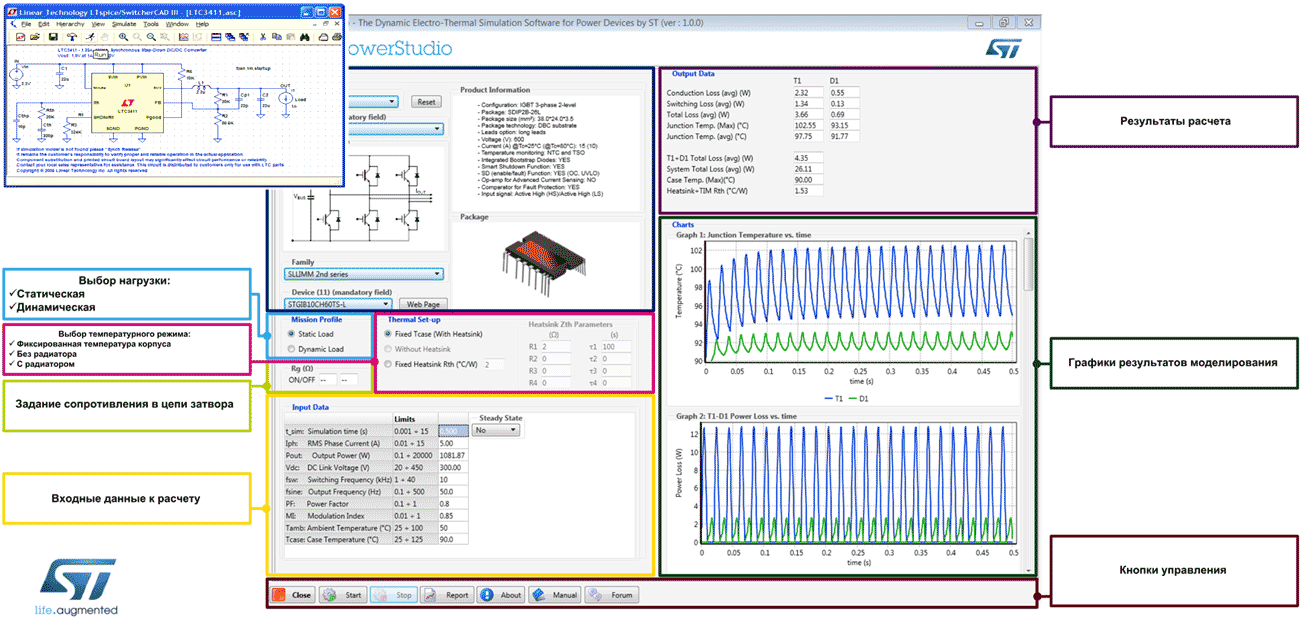The width and height of the screenshot is (1300, 618).
Task: Click the Report button
Action: click(x=446, y=594)
